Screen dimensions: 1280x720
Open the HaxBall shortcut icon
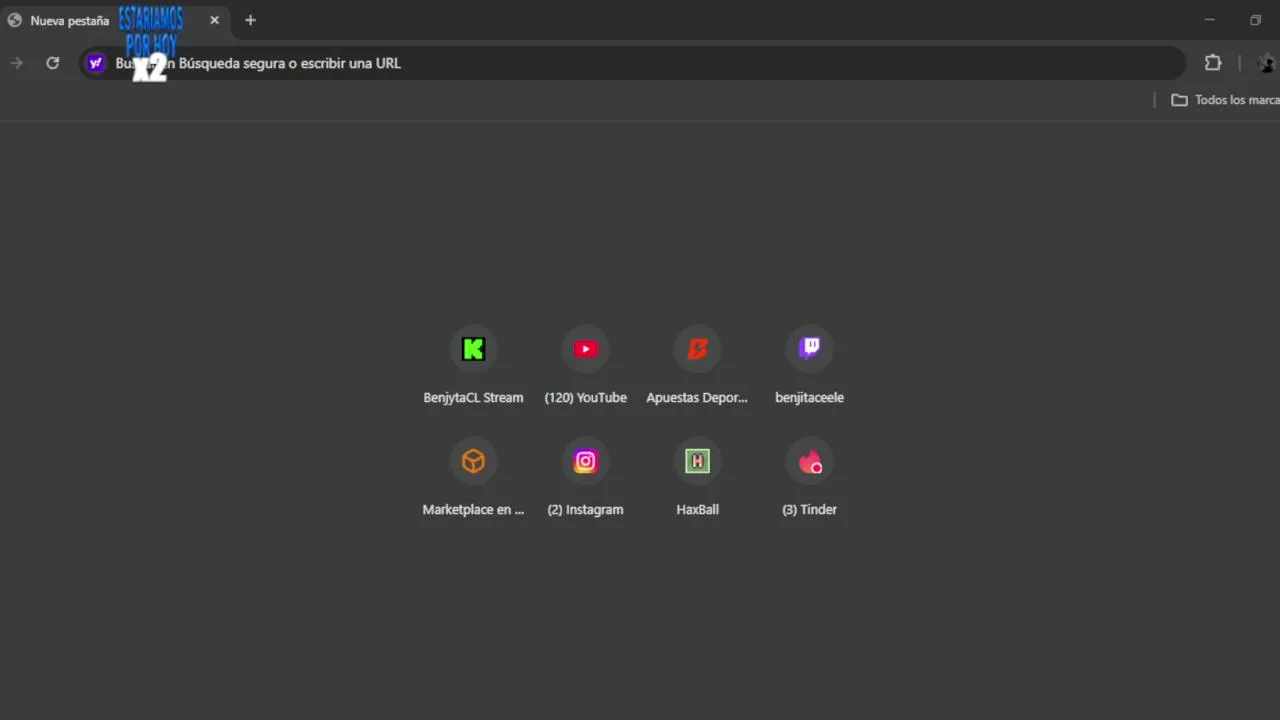(697, 461)
